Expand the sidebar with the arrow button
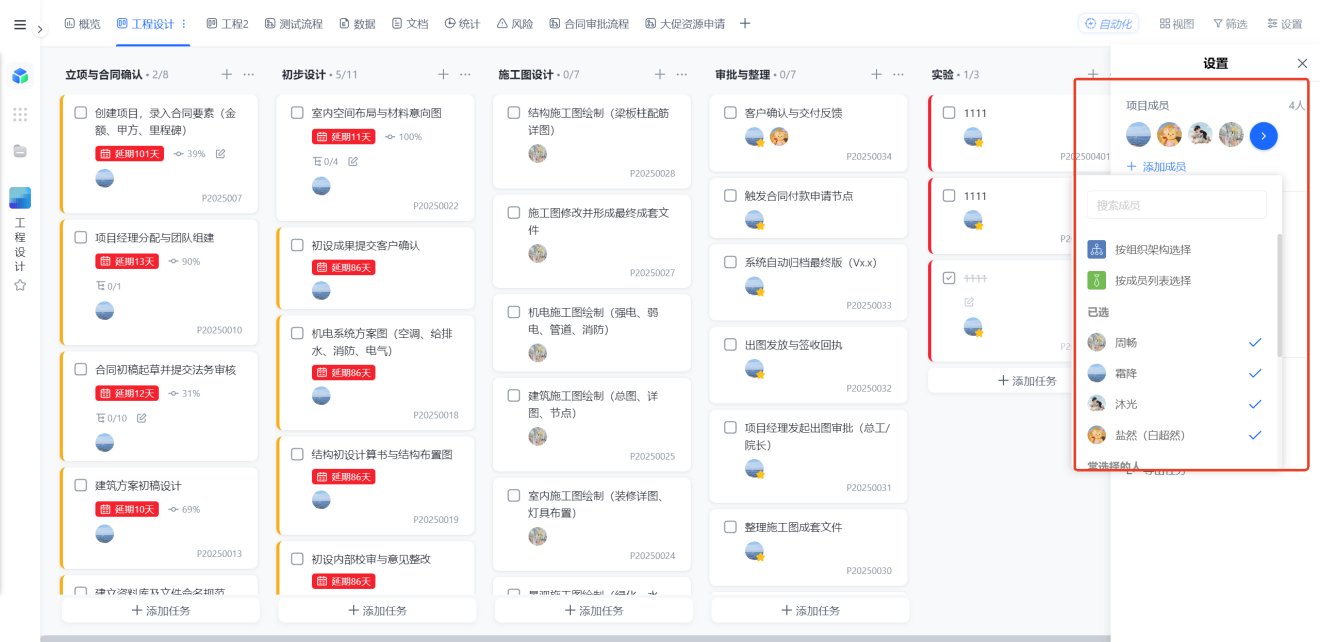Screen dimensions: 1320x642 coord(40,30)
